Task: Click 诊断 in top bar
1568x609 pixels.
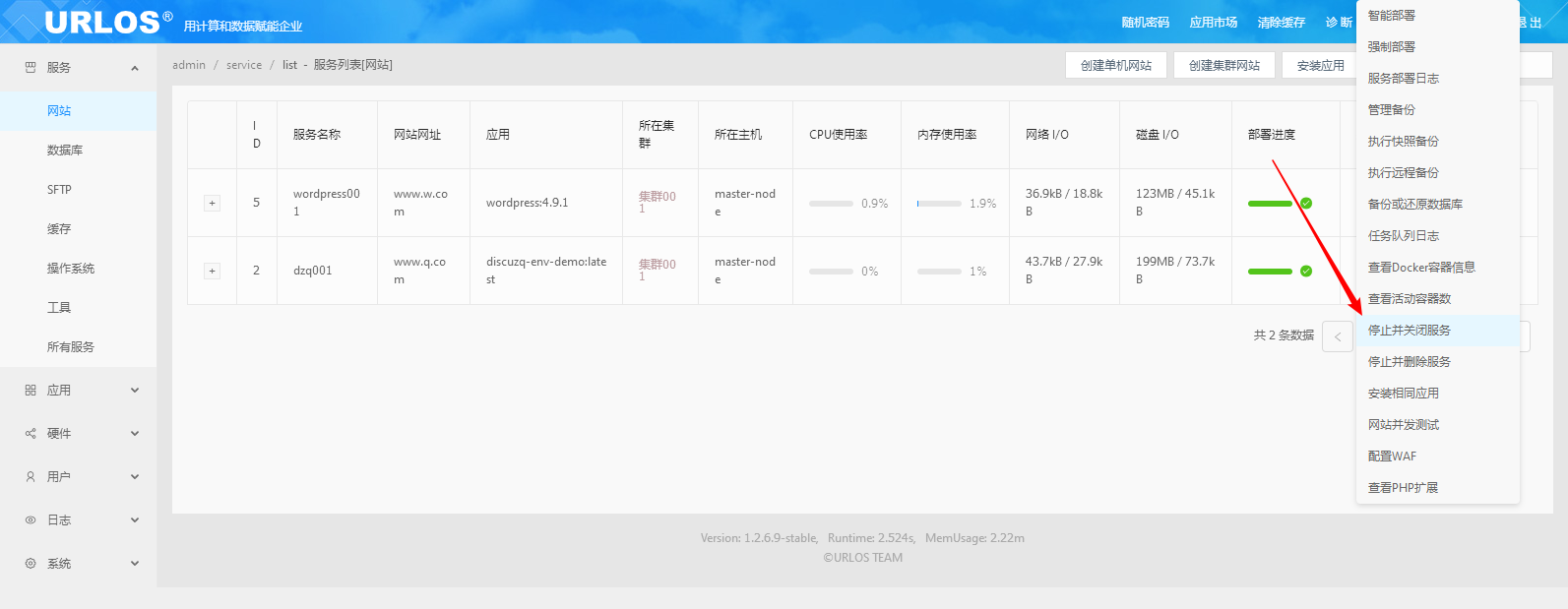Action: pyautogui.click(x=1339, y=22)
